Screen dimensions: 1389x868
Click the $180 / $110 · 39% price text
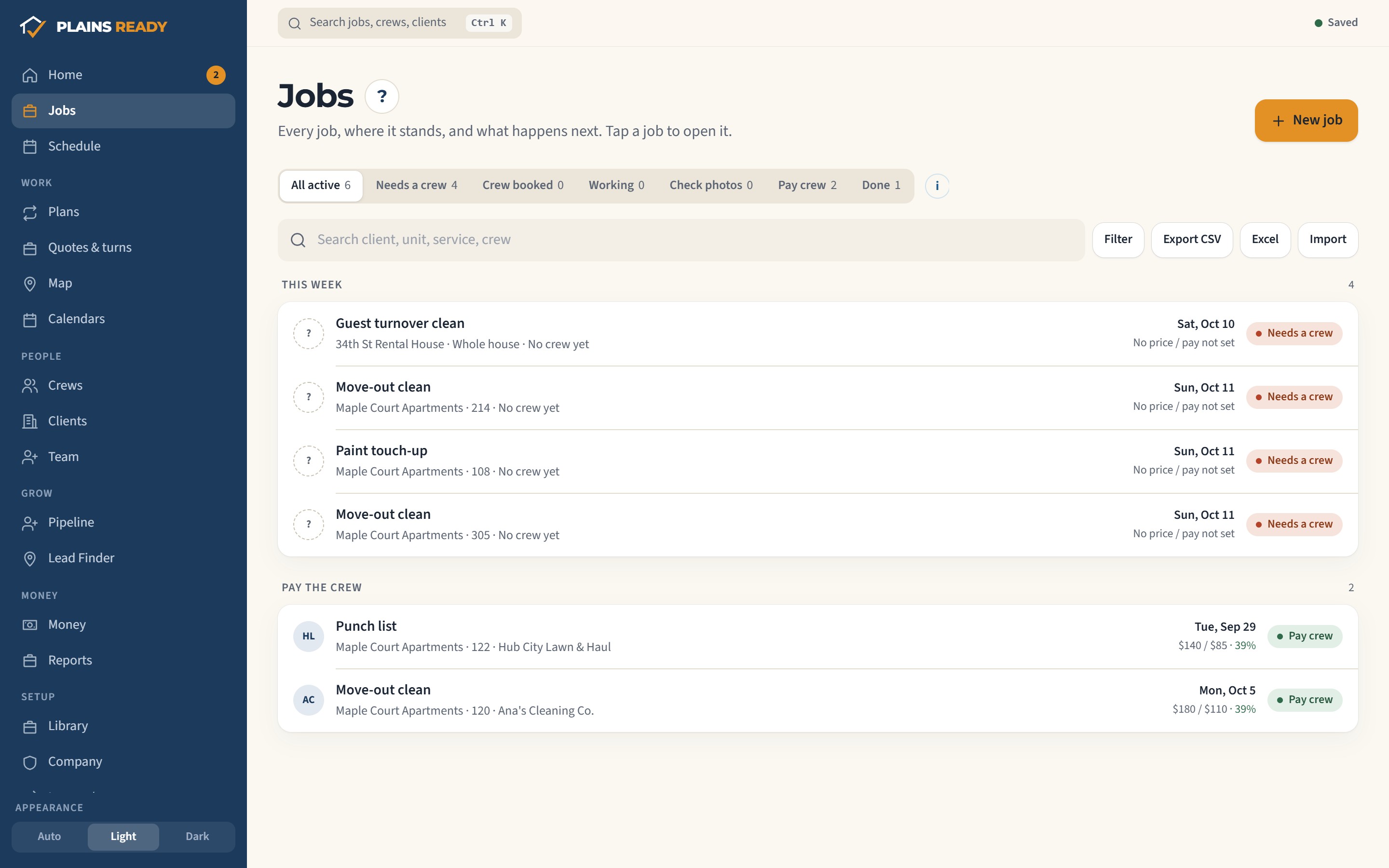(1214, 709)
